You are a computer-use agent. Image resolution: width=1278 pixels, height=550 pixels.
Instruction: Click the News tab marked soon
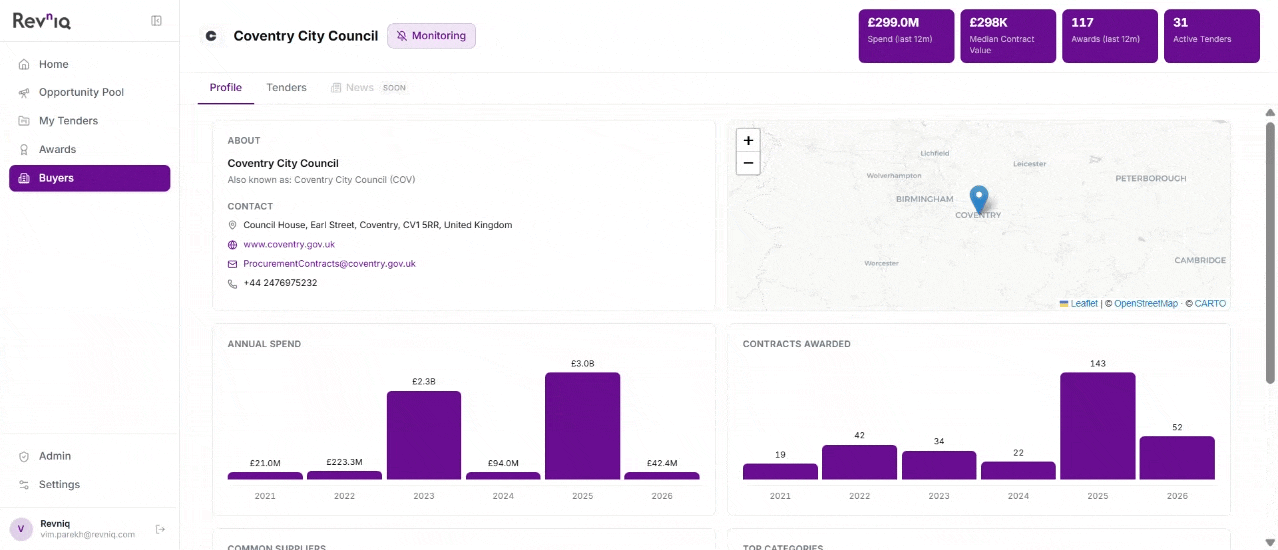369,88
